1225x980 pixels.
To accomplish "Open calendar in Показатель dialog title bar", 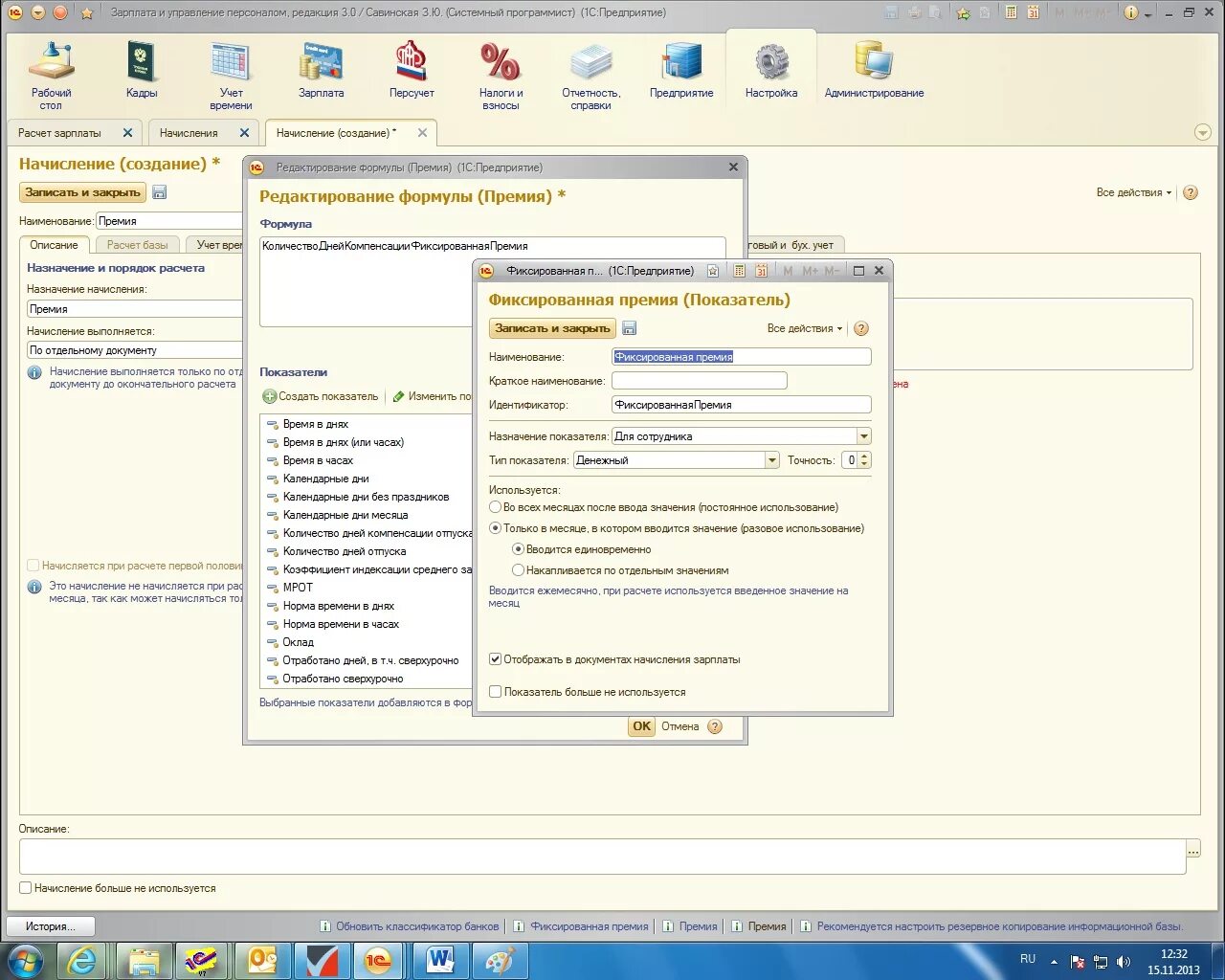I will [x=761, y=271].
